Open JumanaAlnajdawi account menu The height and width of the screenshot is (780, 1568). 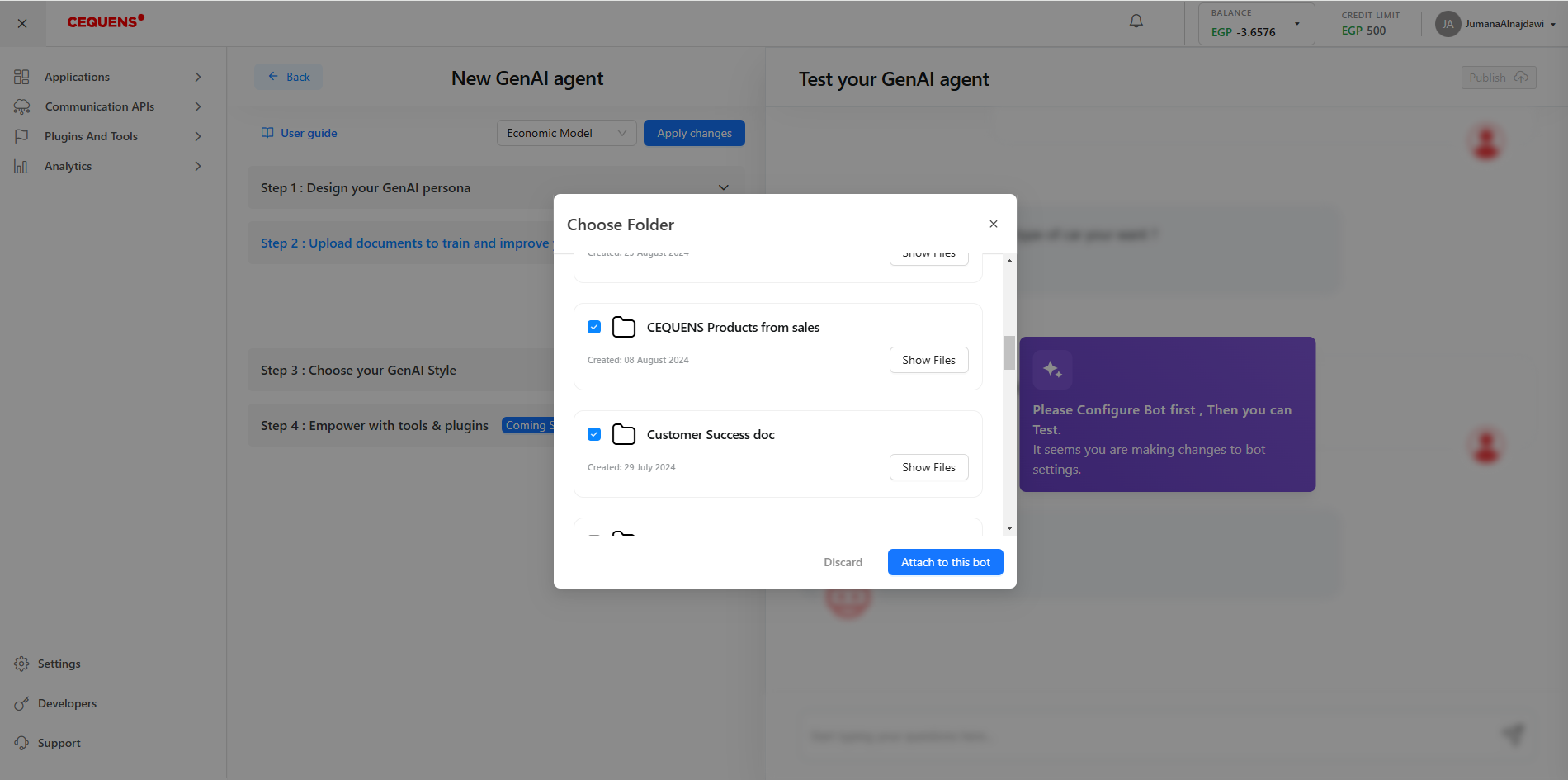click(x=1510, y=24)
